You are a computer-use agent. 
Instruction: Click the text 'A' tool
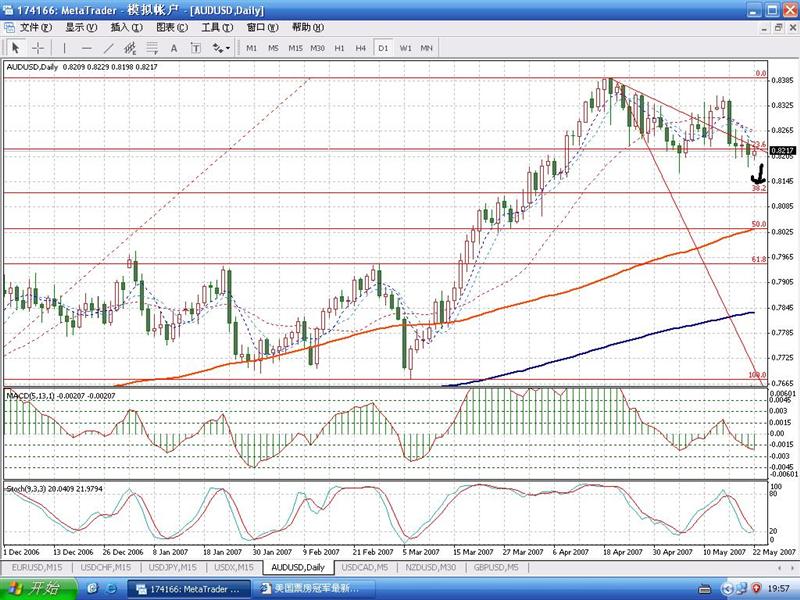[174, 48]
